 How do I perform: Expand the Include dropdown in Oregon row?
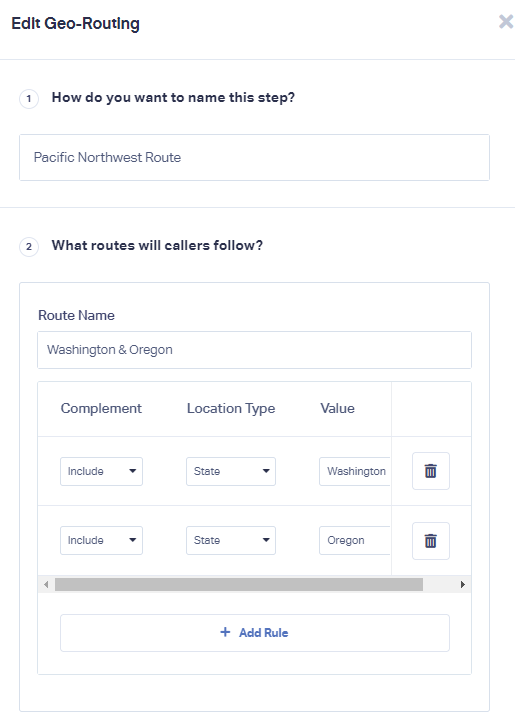pos(102,540)
